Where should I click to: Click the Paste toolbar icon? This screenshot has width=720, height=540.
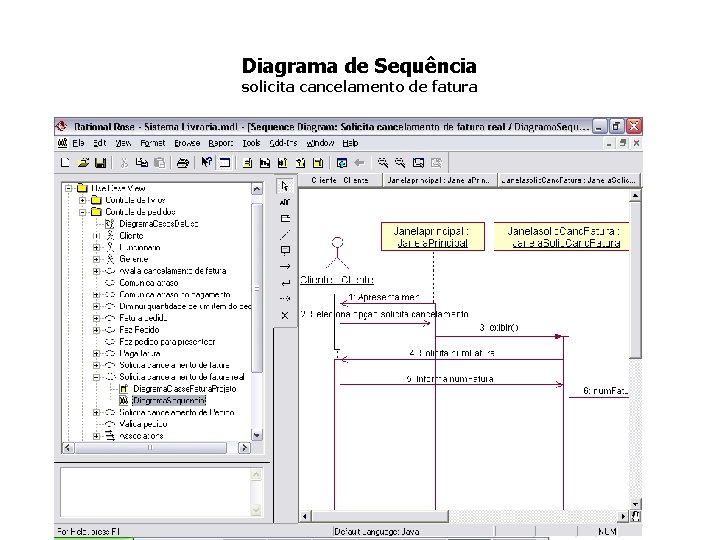[159, 162]
